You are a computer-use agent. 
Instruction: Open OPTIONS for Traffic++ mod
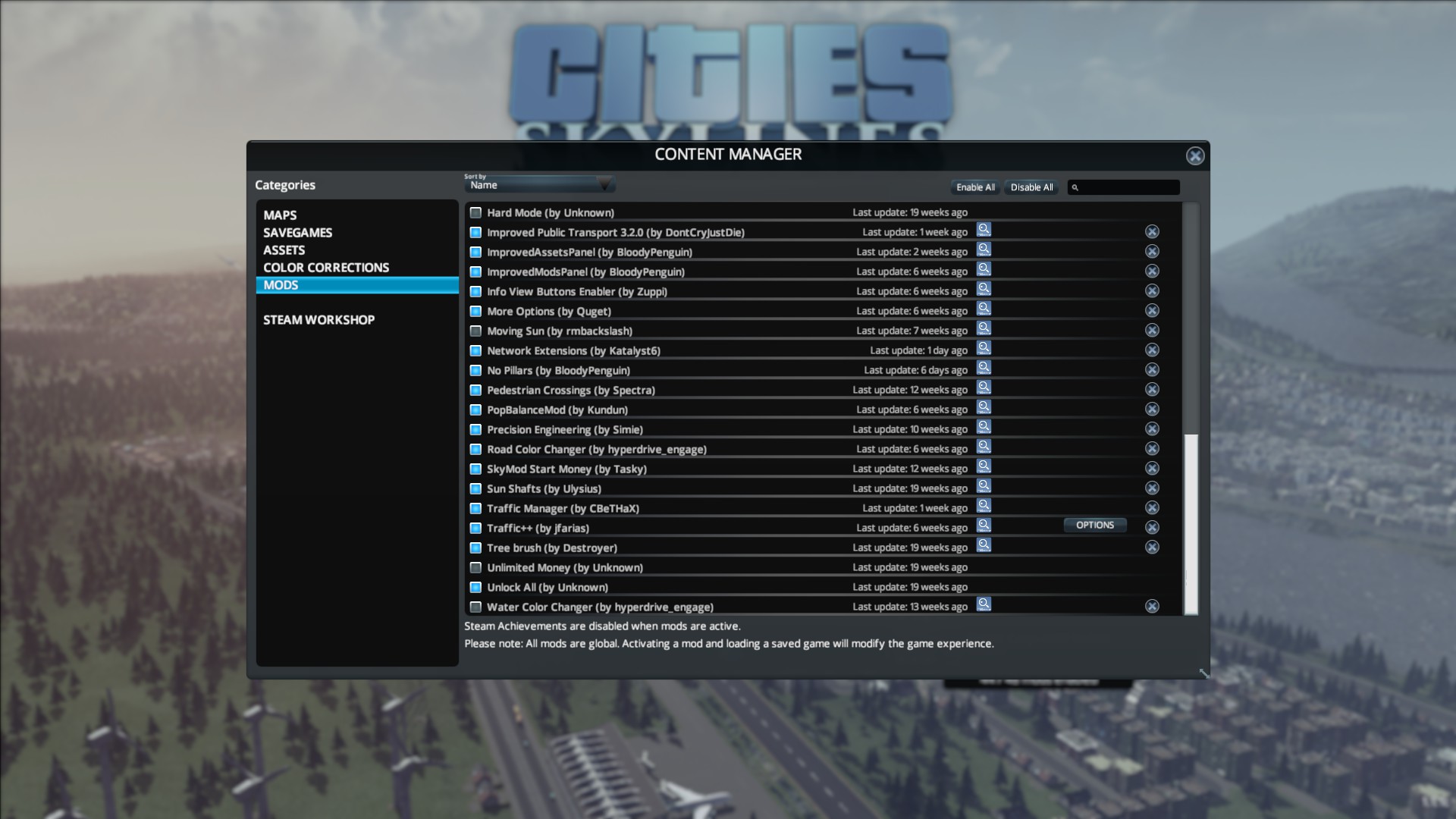[x=1095, y=525]
